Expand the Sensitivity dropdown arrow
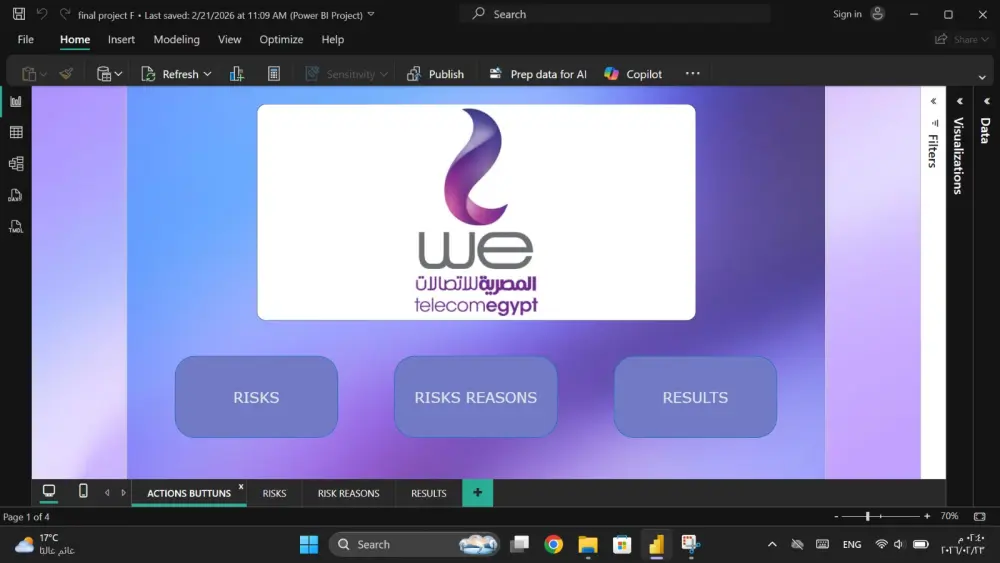Viewport: 1000px width, 563px height. 383,75
